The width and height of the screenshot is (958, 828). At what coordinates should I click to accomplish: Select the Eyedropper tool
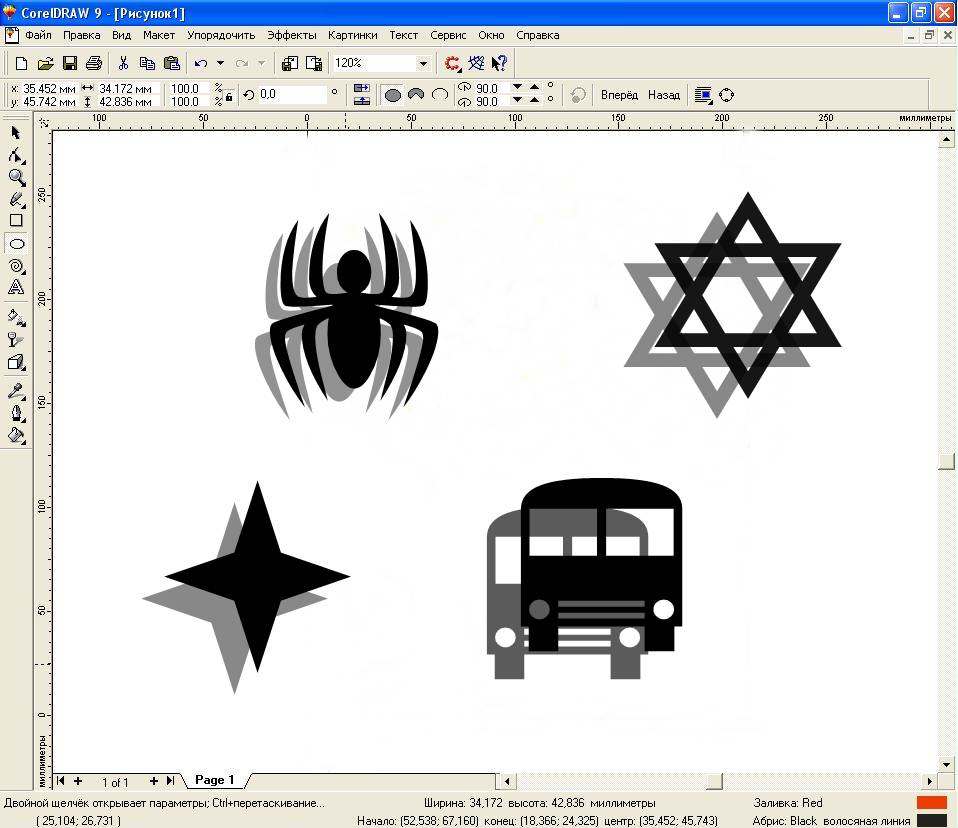tap(16, 390)
